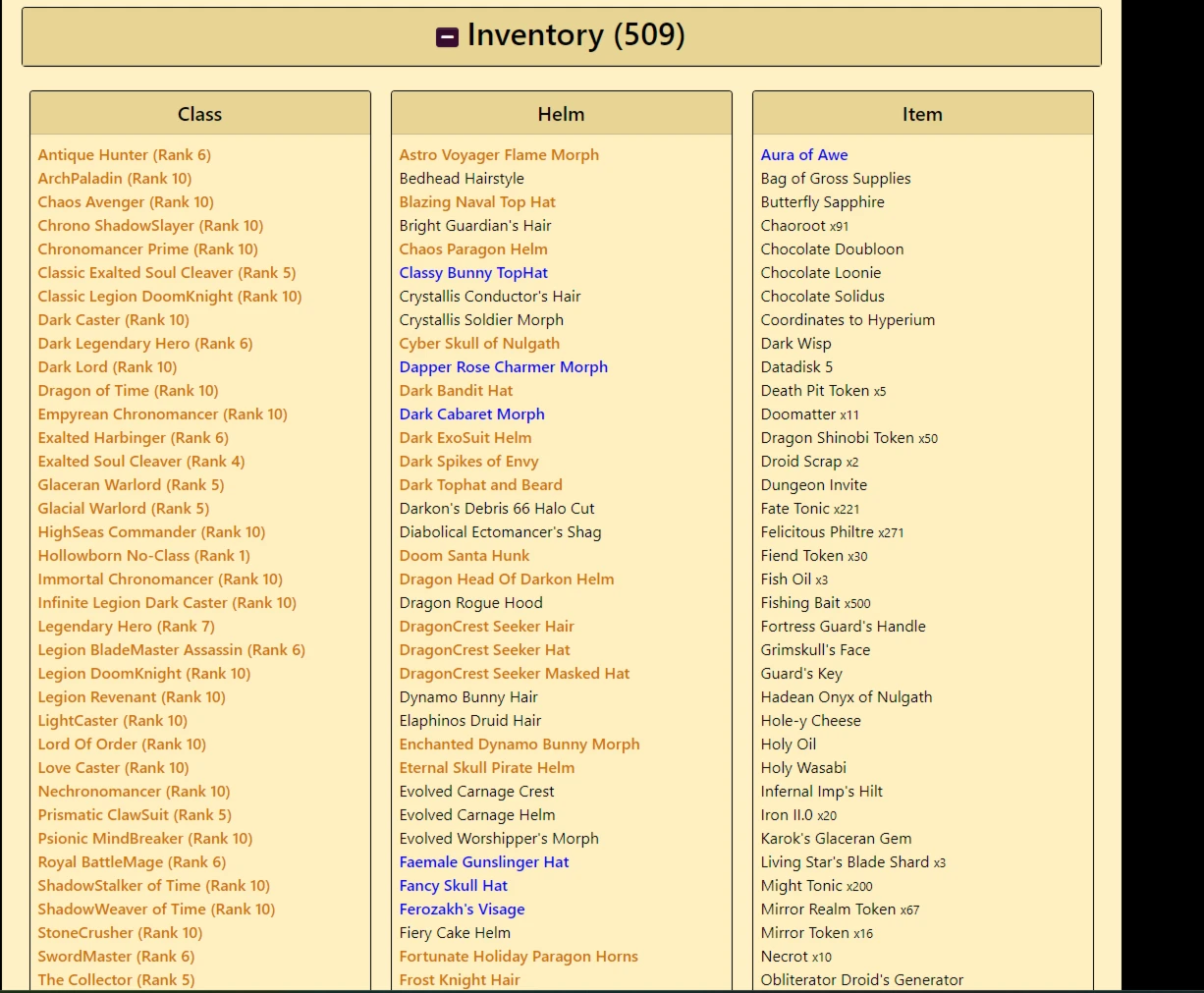
Task: Select Bedhead Hairstyle text
Action: [x=462, y=179]
